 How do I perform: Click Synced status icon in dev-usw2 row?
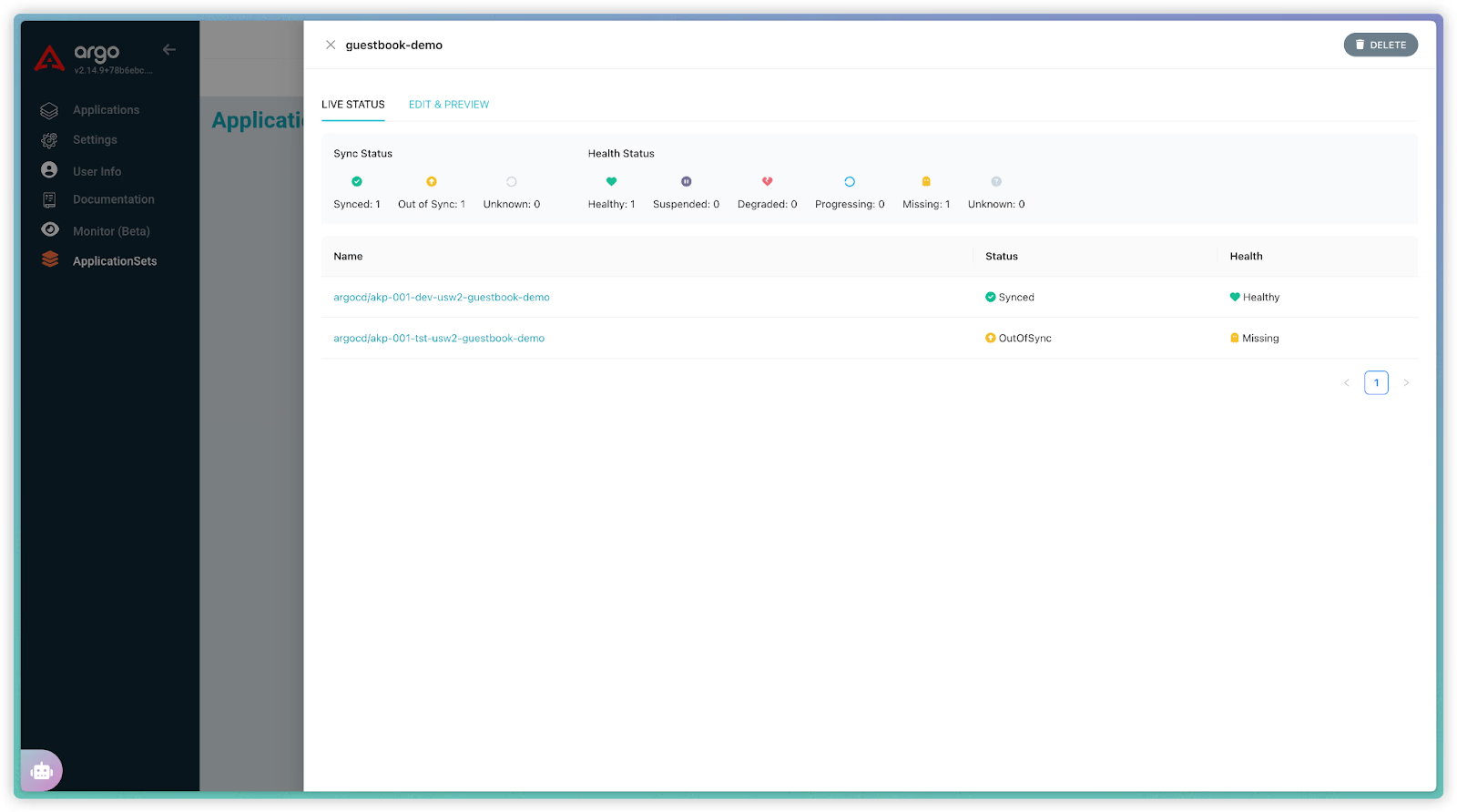991,297
